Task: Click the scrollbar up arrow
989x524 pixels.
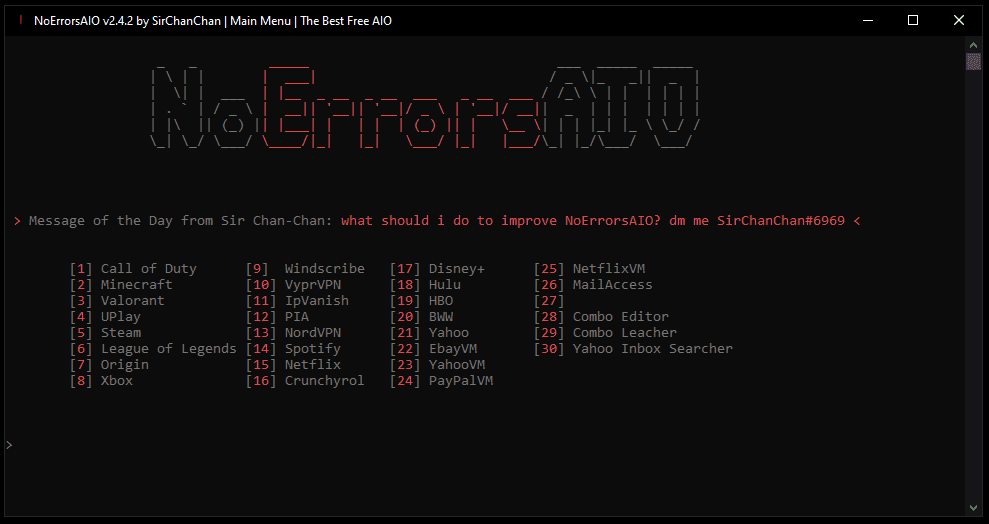Action: [973, 46]
